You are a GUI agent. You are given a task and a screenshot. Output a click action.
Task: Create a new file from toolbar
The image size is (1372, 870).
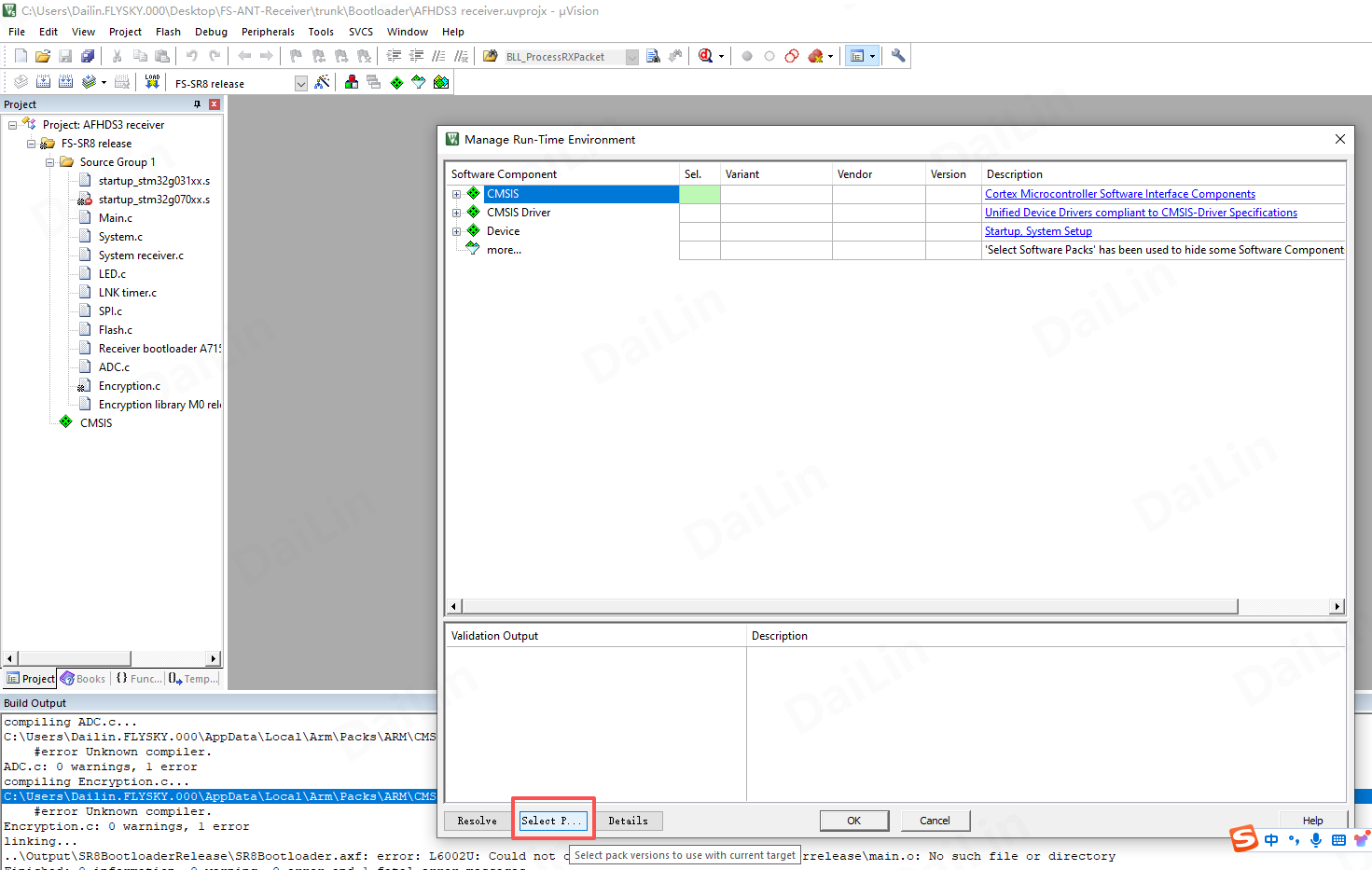pyautogui.click(x=21, y=56)
